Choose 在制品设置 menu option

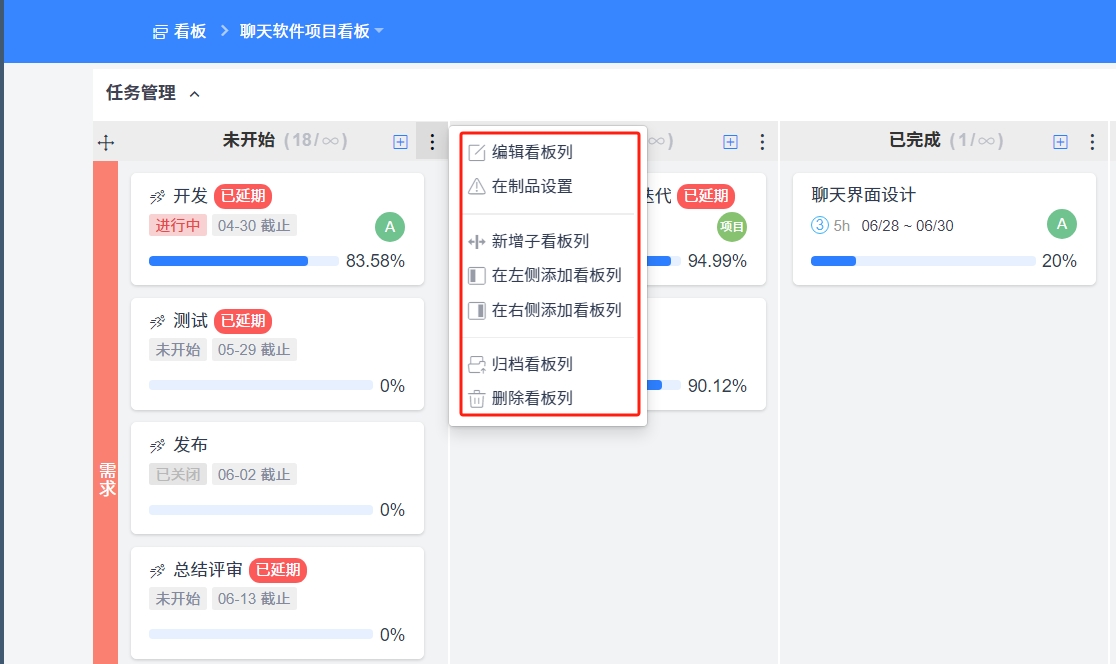click(x=532, y=186)
